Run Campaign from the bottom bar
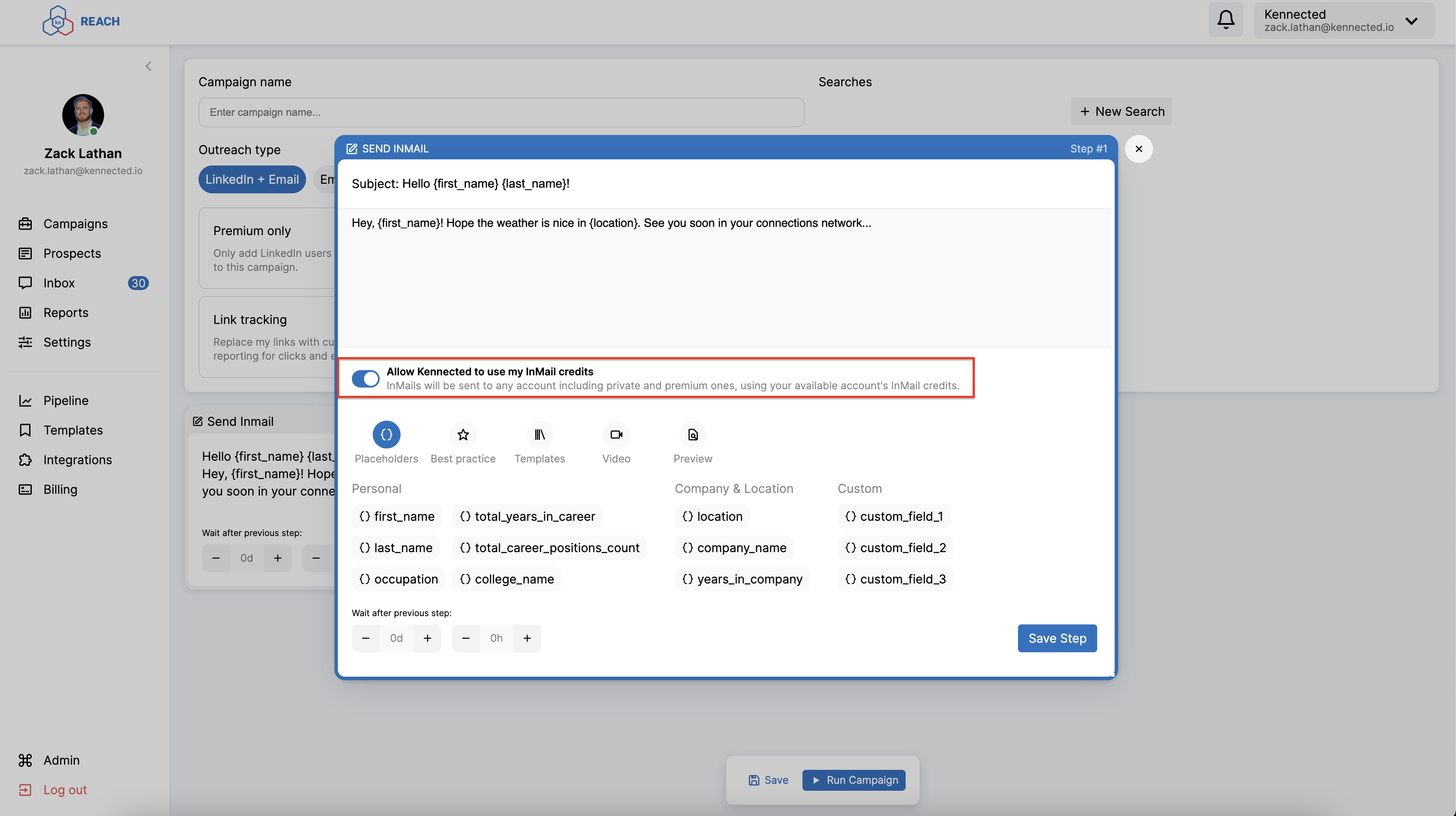This screenshot has width=1456, height=816. [853, 780]
